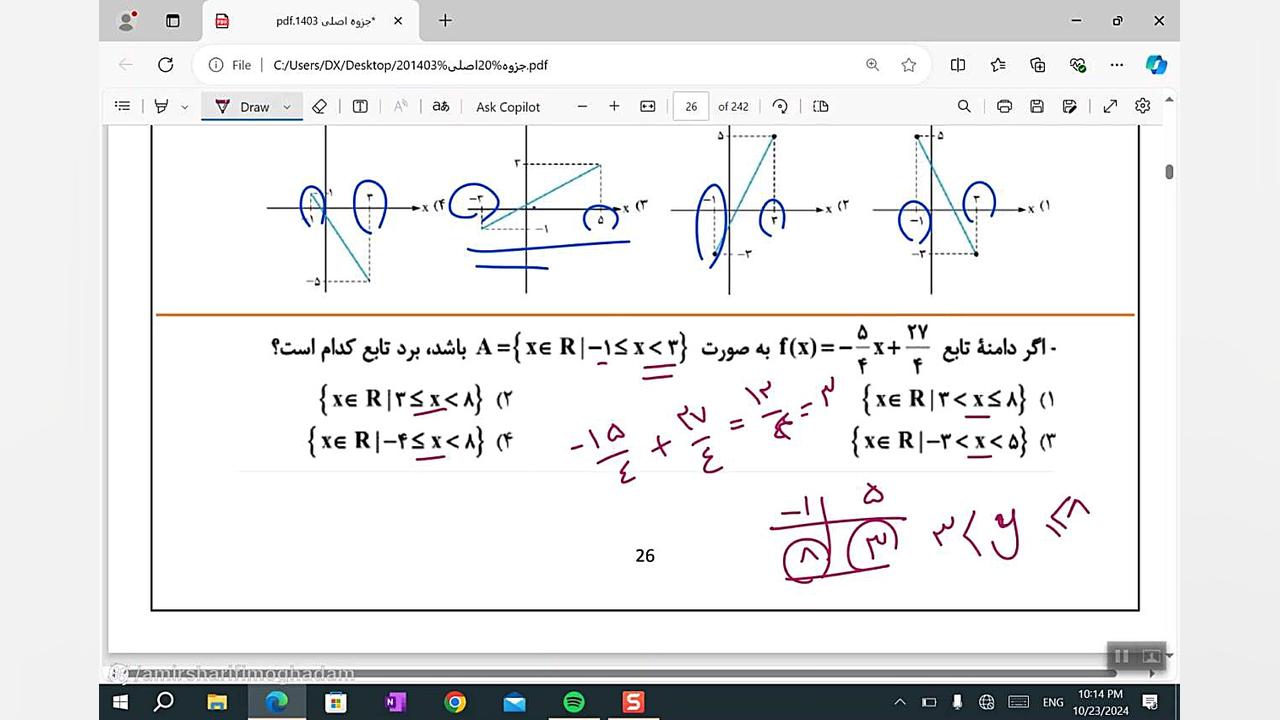Open the Draw pen options dropdown
This screenshot has height=720, width=1280.
pyautogui.click(x=287, y=107)
